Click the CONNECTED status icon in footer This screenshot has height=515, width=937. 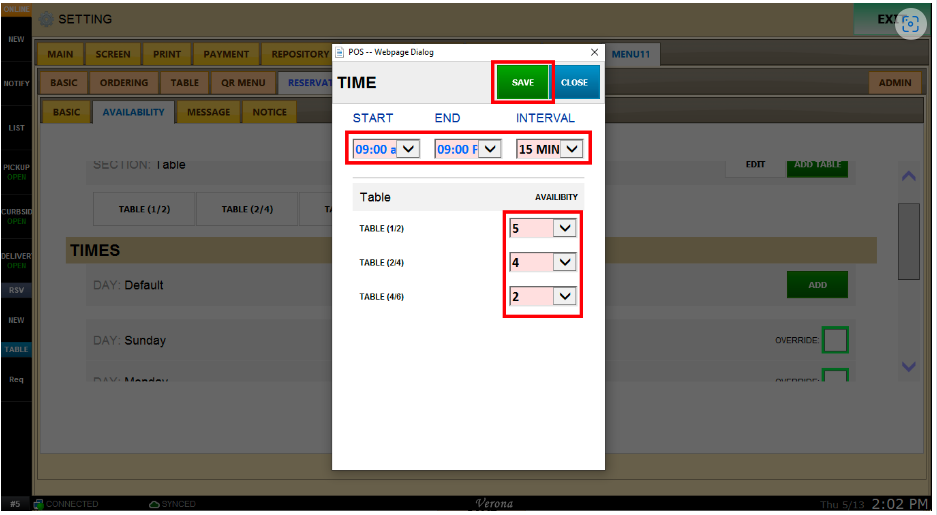pyautogui.click(x=38, y=504)
